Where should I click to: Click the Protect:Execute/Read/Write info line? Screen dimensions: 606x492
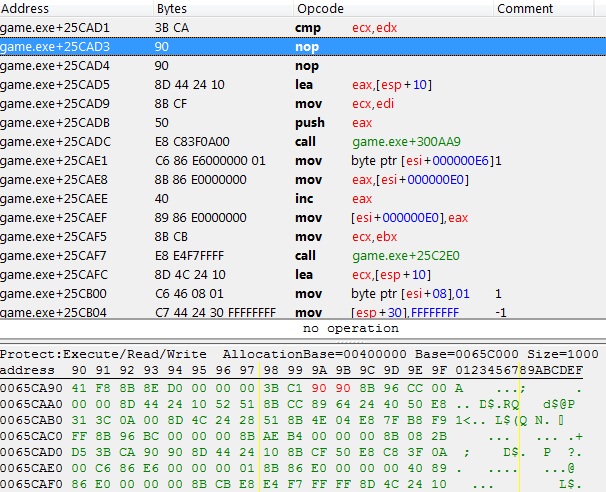click(299, 354)
